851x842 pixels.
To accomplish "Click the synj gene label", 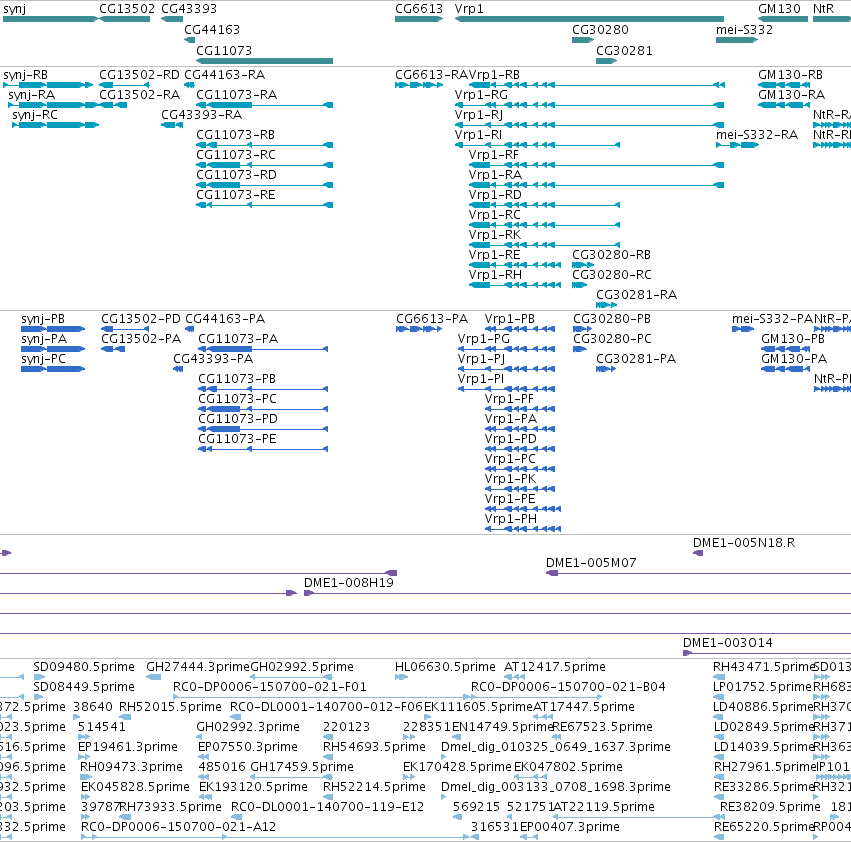I will click(15, 9).
